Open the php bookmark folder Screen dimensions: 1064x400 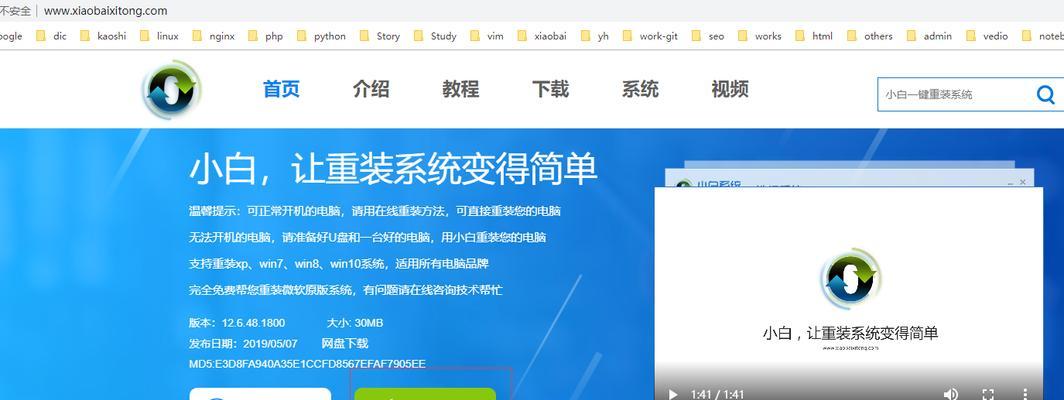tap(266, 36)
